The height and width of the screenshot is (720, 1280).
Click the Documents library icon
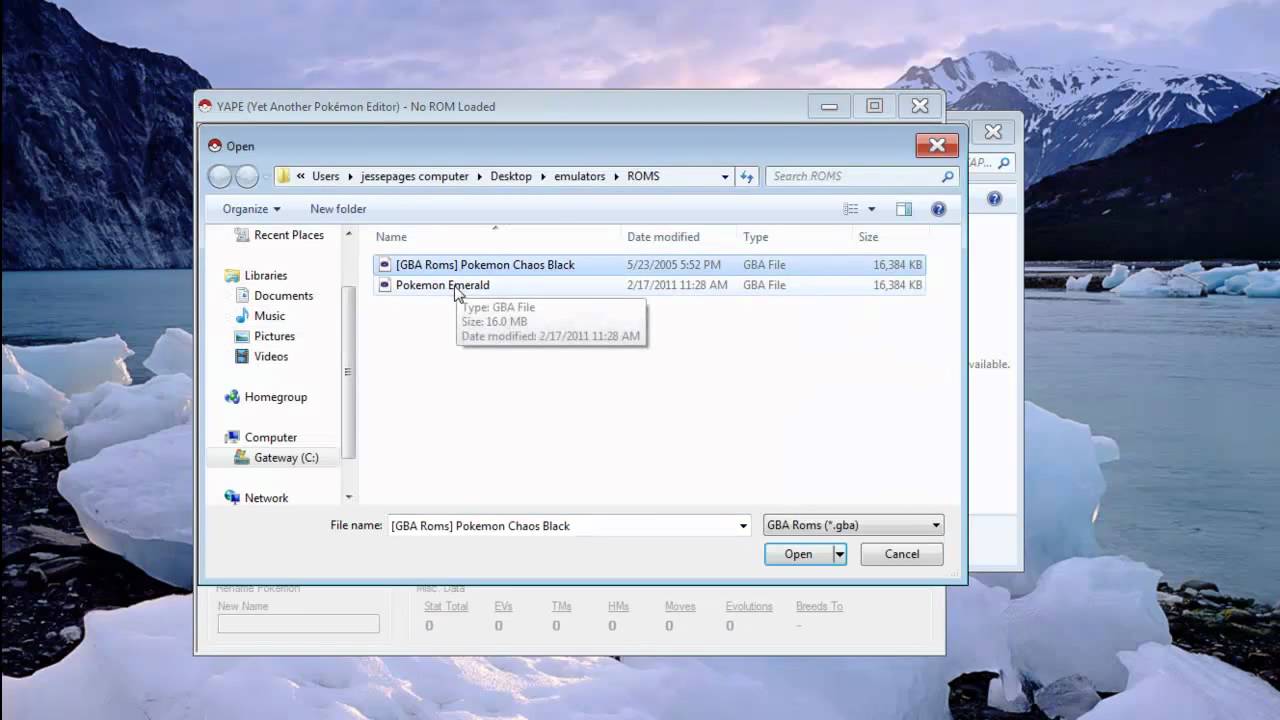tap(242, 296)
